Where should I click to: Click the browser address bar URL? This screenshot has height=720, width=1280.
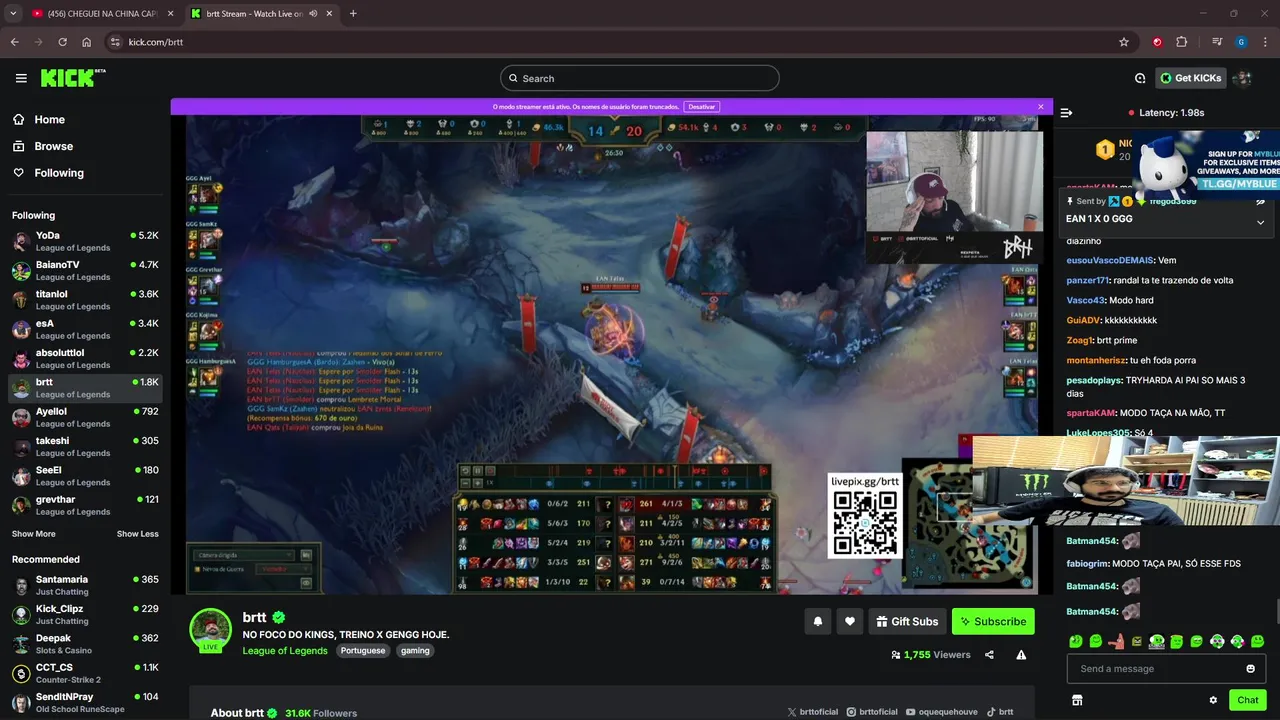pyautogui.click(x=156, y=42)
